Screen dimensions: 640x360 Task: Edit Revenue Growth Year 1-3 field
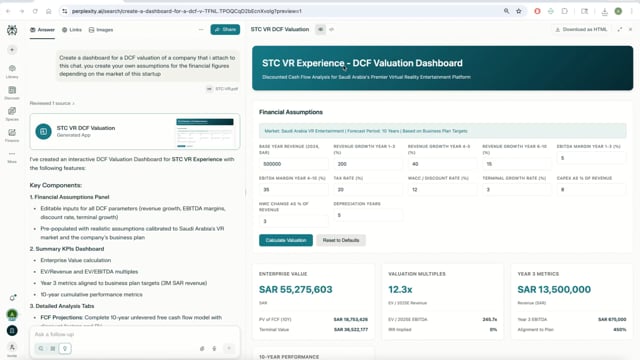368,164
